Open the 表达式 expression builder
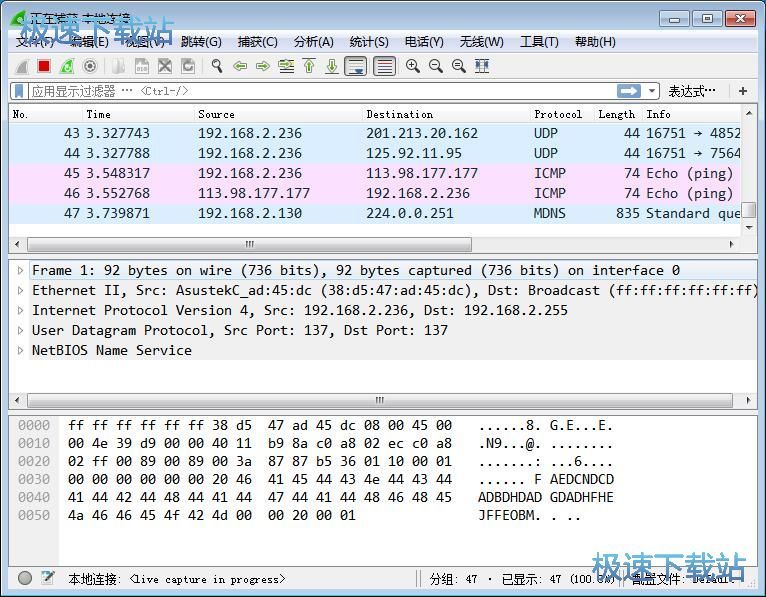 (x=692, y=91)
